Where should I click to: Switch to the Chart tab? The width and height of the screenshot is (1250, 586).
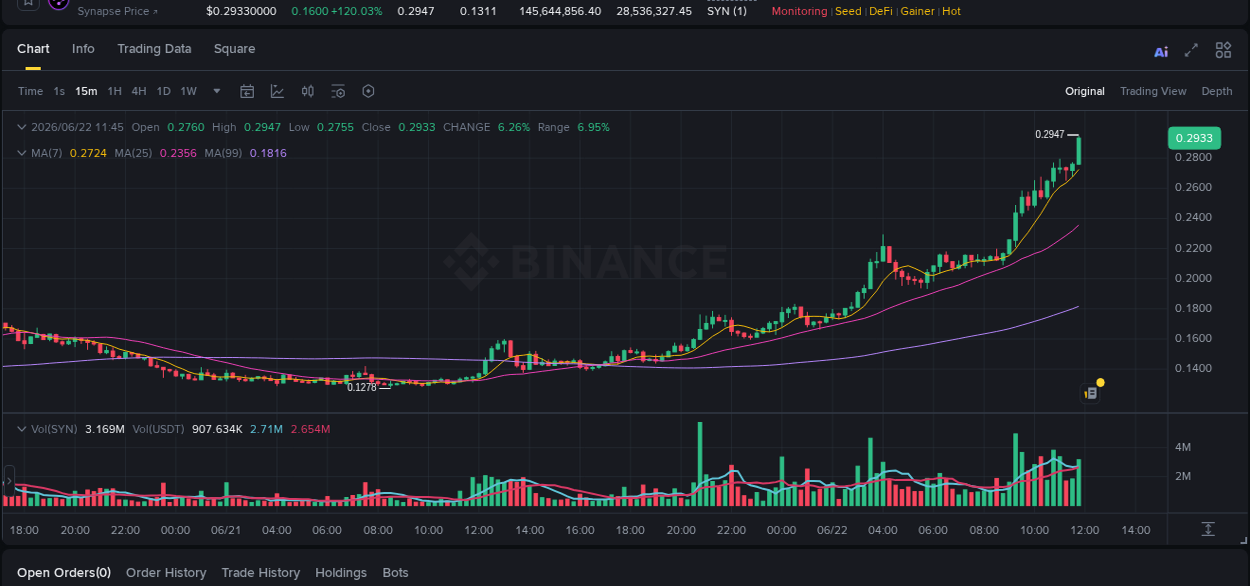pos(33,49)
